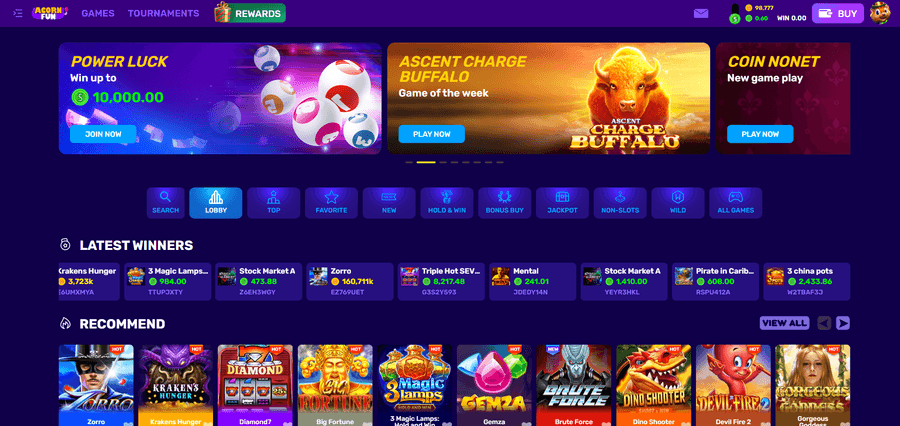900x426 pixels.
Task: Open the Zorro game thumbnail
Action: coord(96,385)
